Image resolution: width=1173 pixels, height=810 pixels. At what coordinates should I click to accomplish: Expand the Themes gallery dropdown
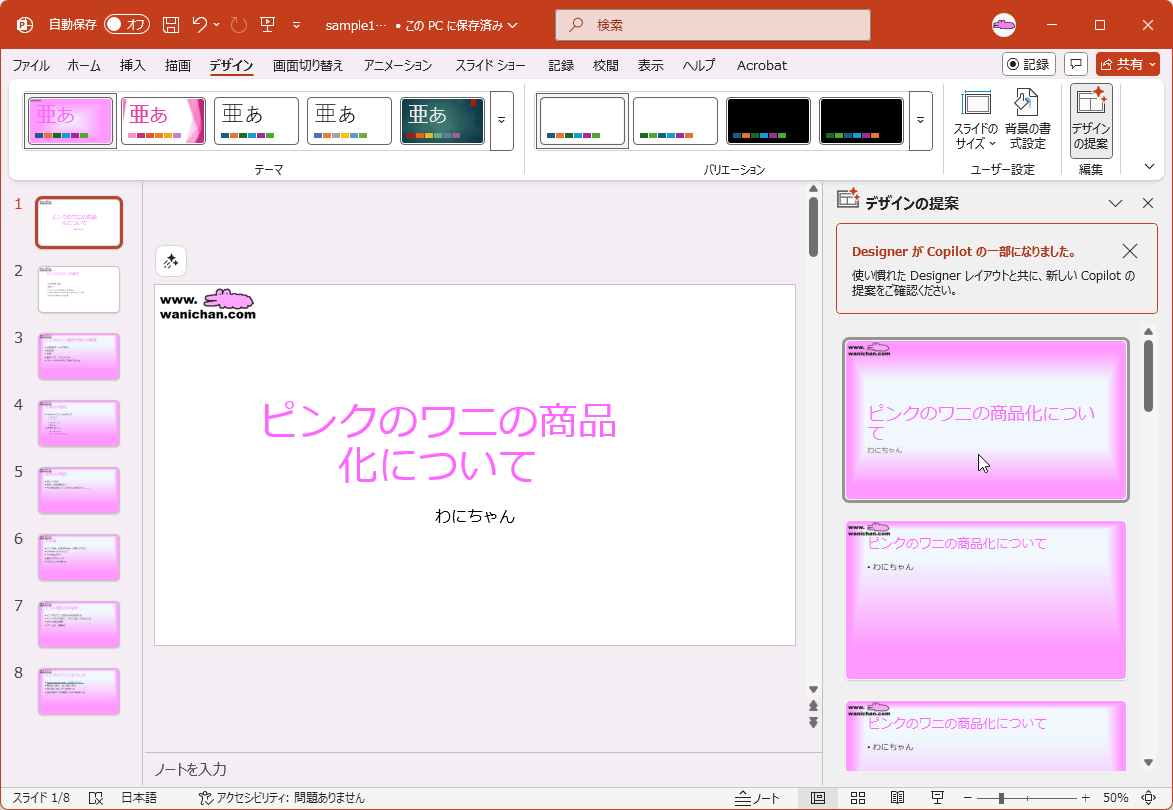pos(502,120)
